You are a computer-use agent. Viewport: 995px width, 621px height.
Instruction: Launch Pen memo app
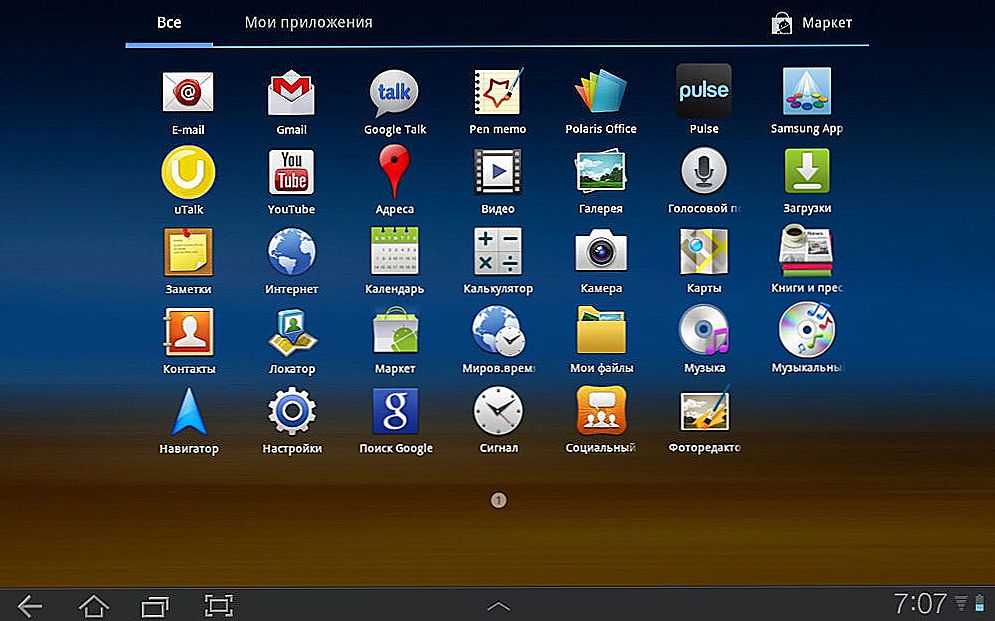498,92
